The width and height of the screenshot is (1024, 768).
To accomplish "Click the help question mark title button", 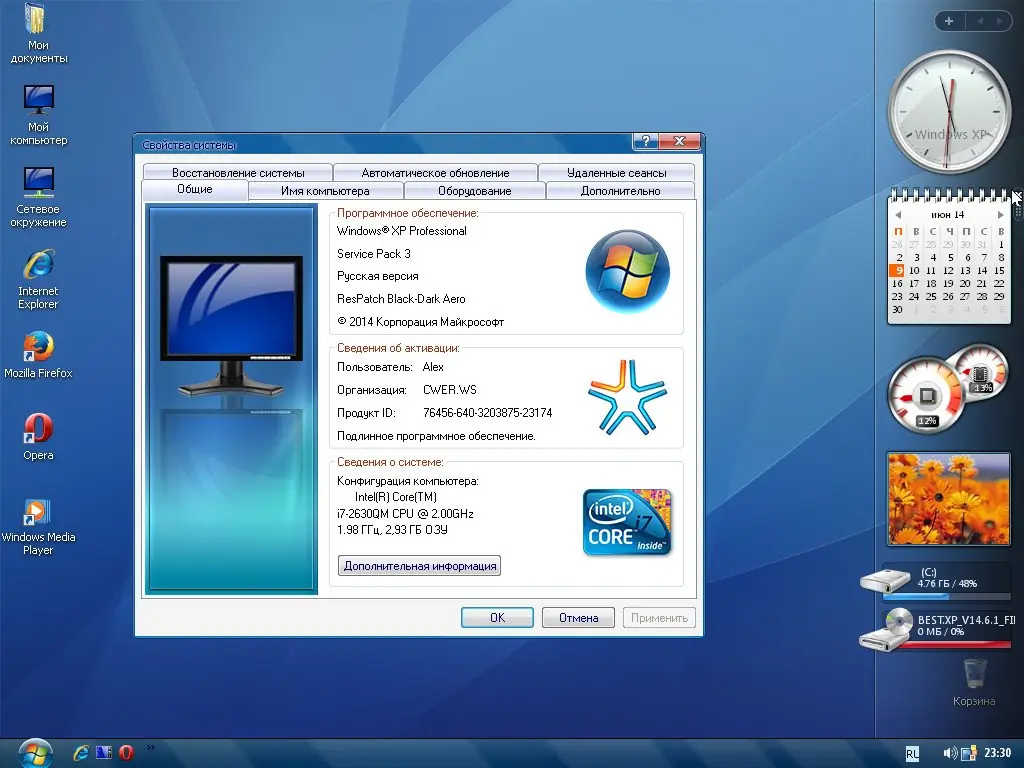I will [645, 140].
